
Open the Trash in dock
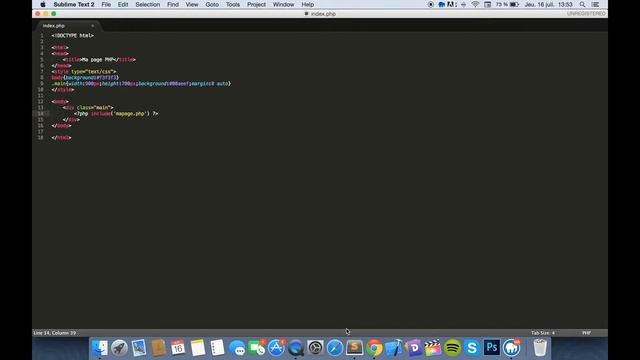click(x=540, y=348)
